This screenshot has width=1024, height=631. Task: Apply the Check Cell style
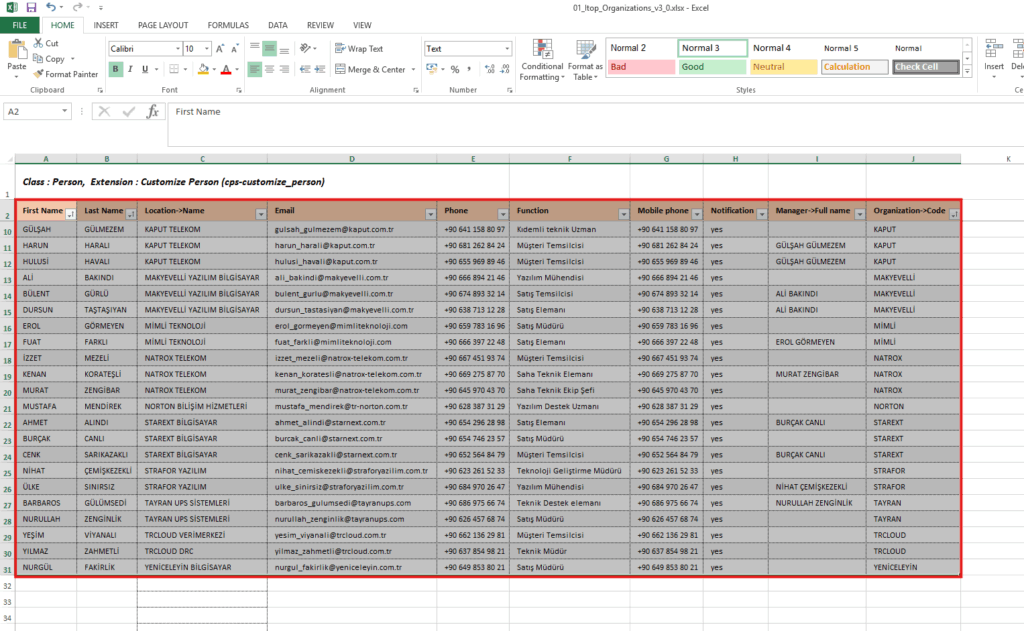(925, 67)
